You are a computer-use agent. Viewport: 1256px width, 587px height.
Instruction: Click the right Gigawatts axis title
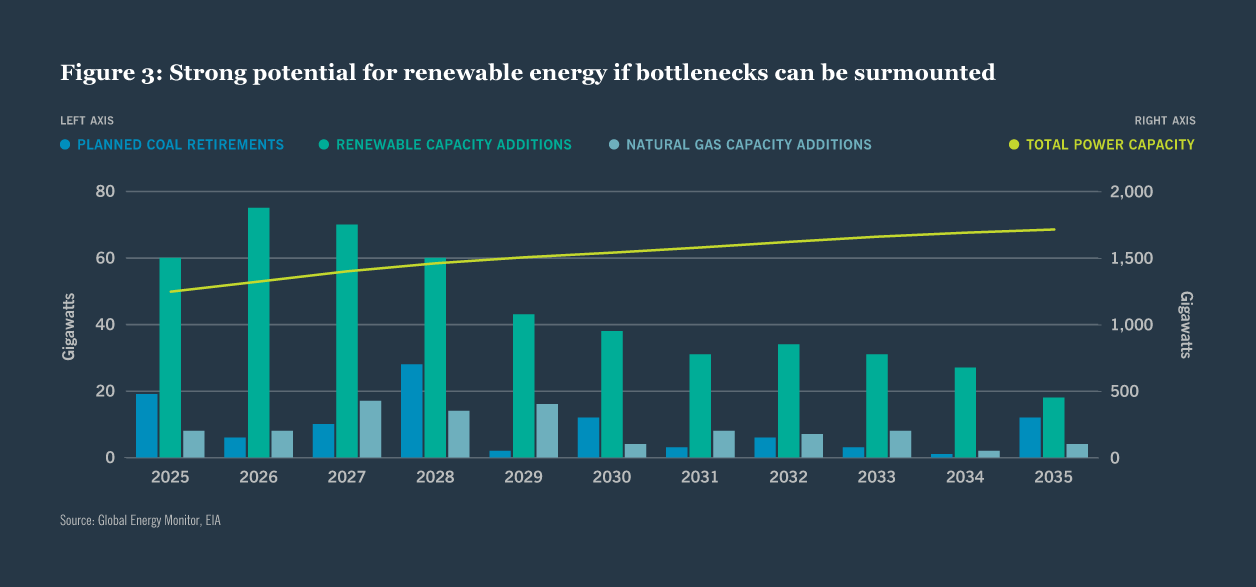click(1185, 324)
